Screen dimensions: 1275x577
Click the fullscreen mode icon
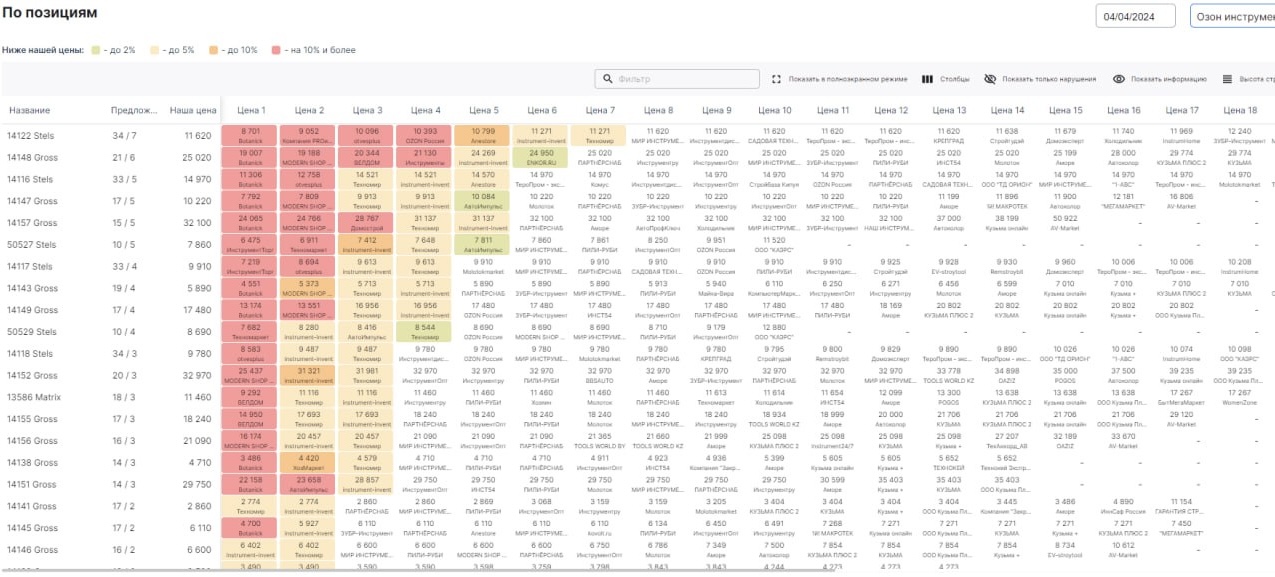776,79
